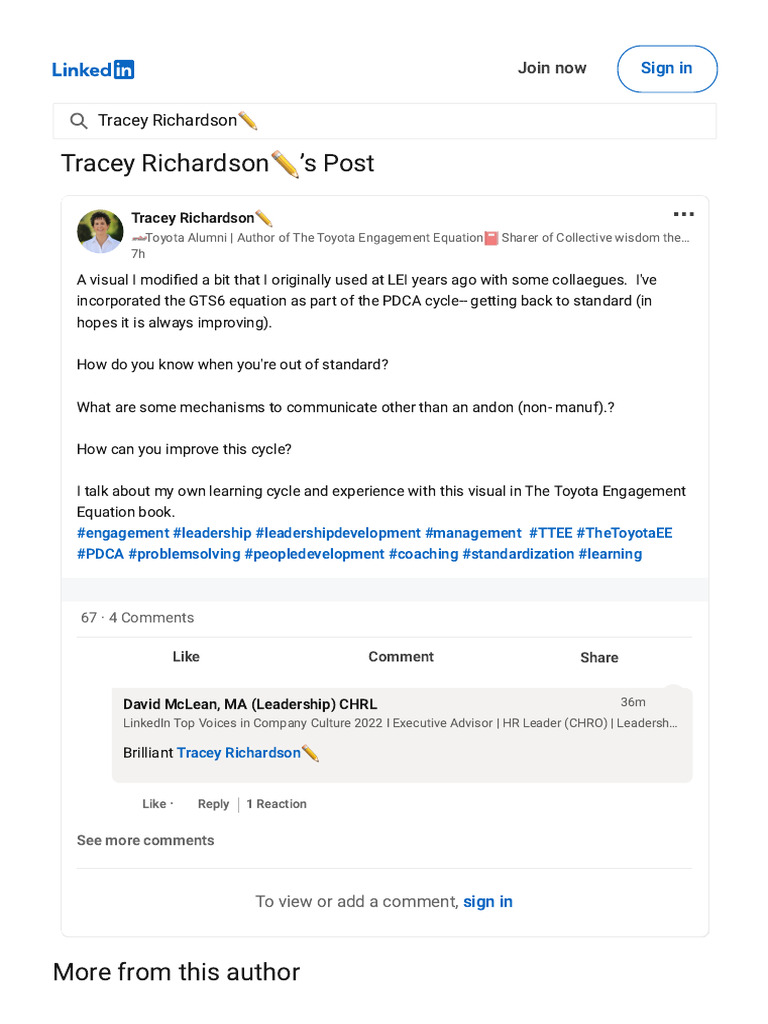768x1024 pixels.
Task: Click Tracey Richardson's profile photo
Action: tap(100, 231)
